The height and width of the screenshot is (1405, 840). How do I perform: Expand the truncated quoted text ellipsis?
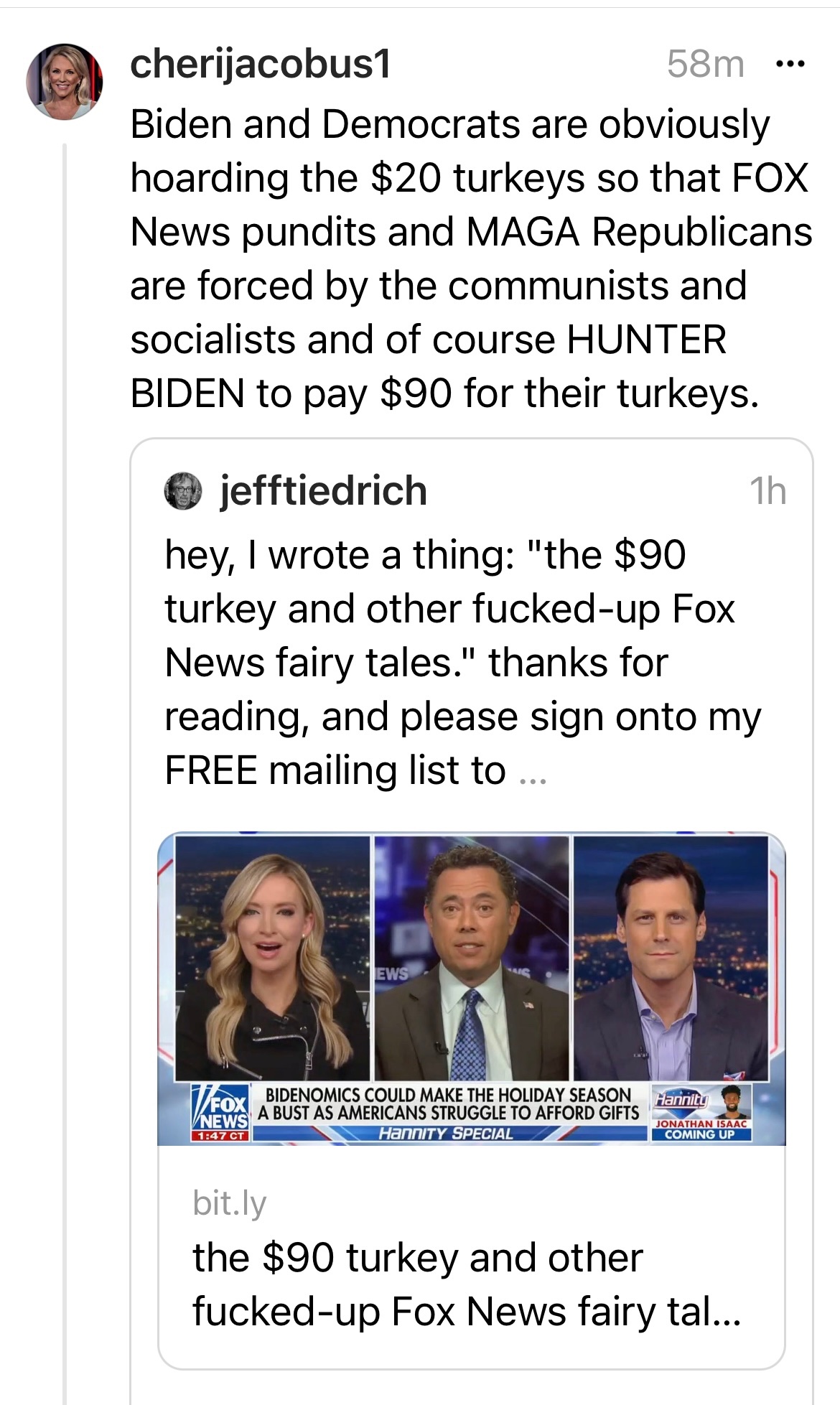point(533,774)
